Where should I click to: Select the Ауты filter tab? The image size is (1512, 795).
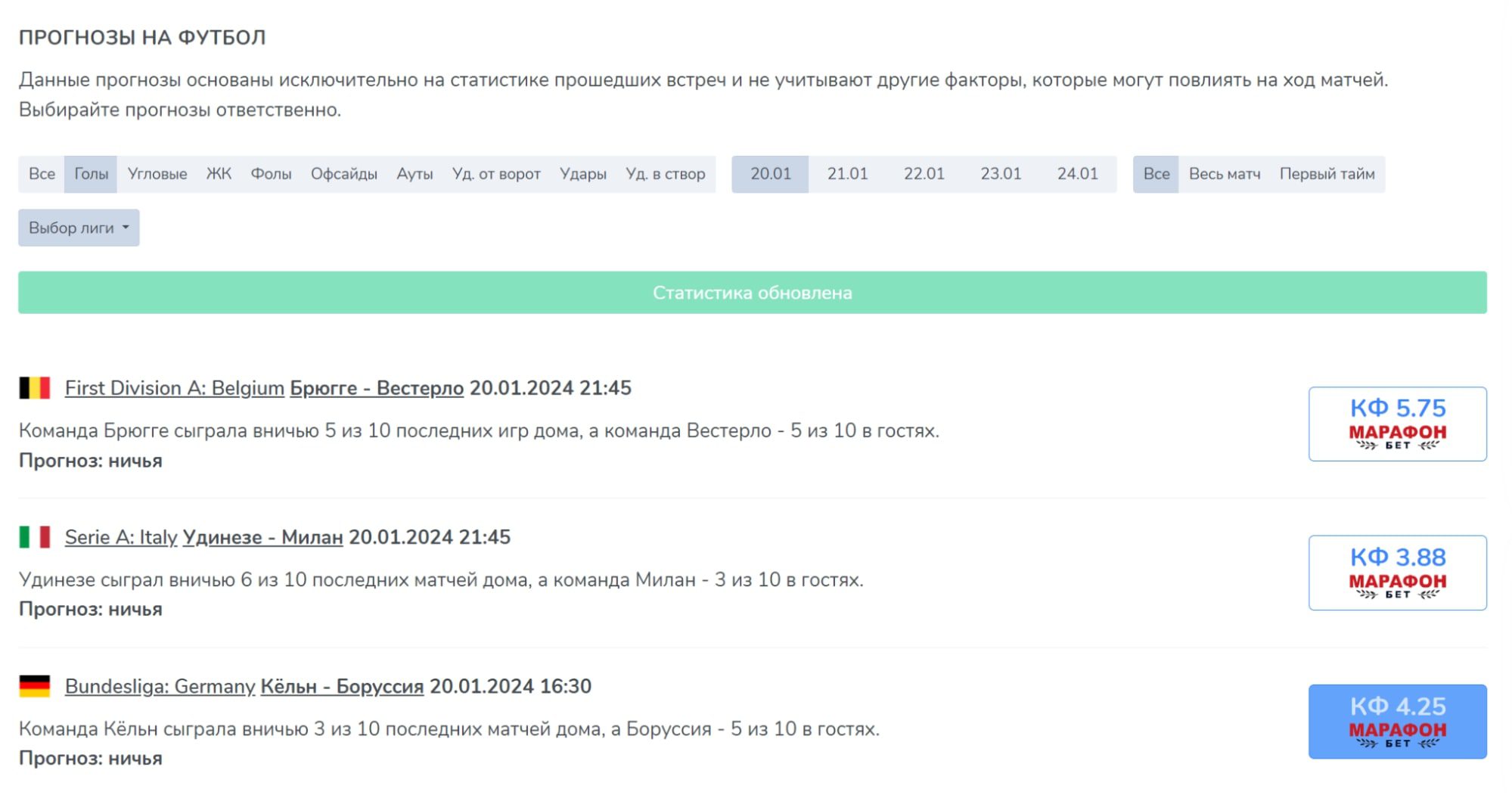414,174
